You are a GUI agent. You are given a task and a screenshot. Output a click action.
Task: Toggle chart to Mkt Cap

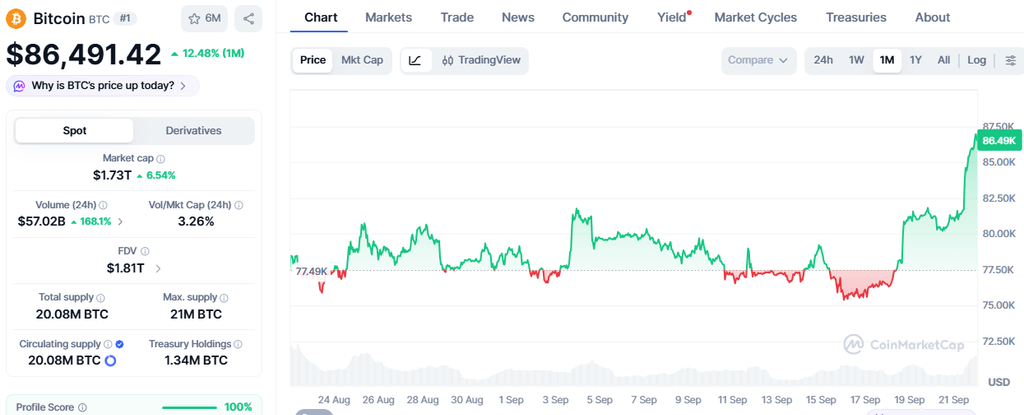[x=362, y=60]
